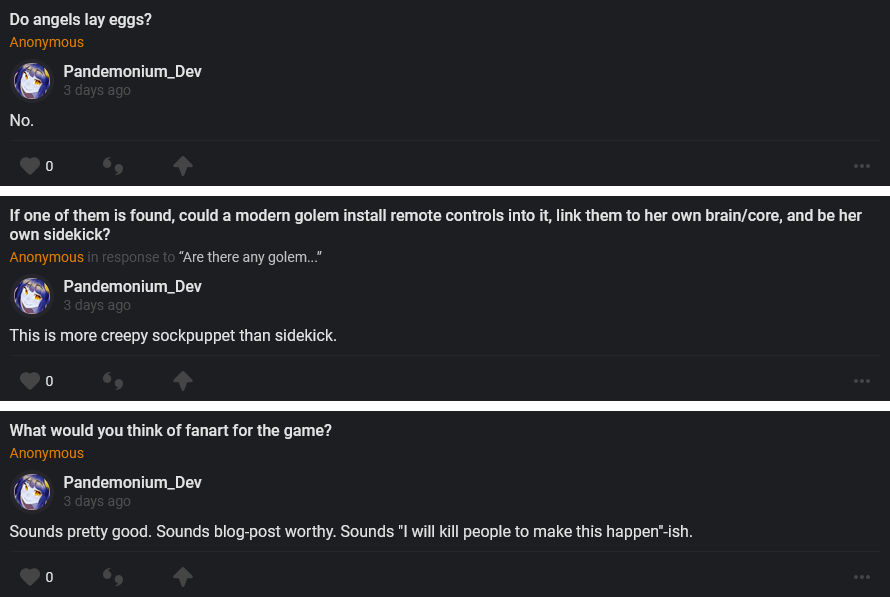Like the "Do angels lay eggs?" answer

30,166
